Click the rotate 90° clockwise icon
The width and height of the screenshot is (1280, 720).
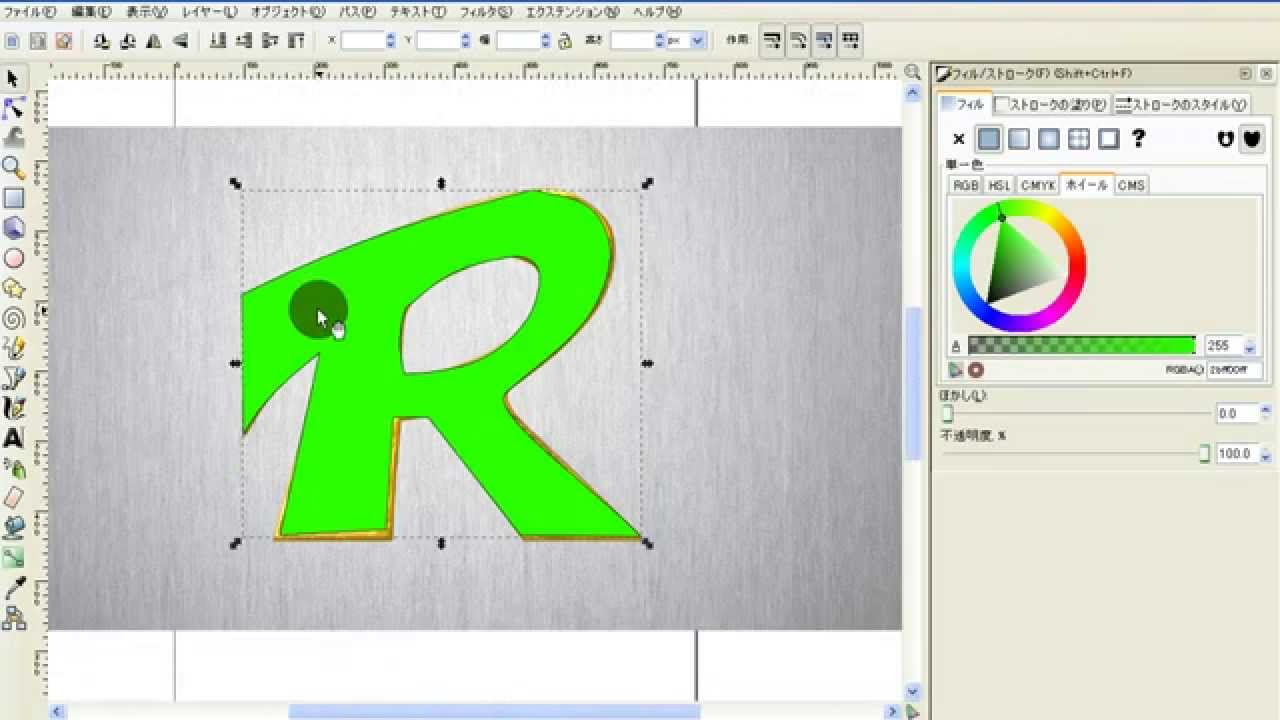point(128,41)
